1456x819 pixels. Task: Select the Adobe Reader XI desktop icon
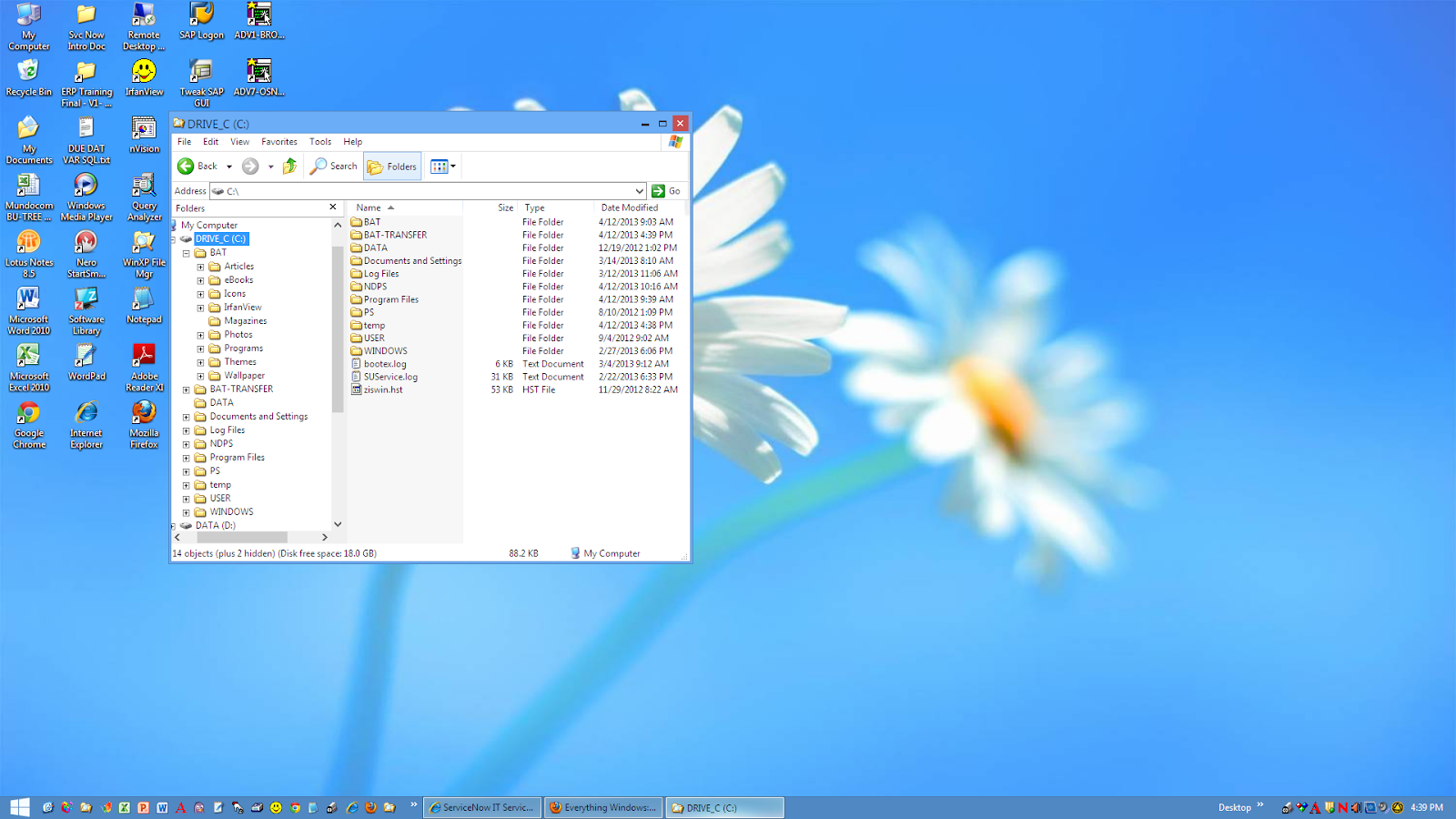(144, 369)
